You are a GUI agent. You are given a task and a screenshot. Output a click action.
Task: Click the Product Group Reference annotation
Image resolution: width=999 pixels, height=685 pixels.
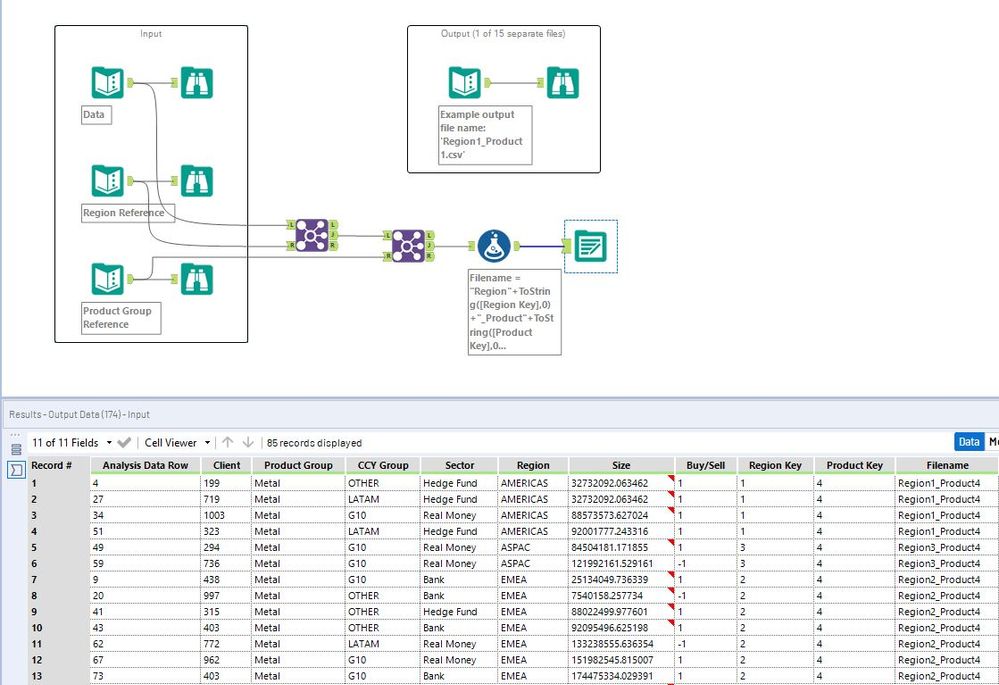[x=121, y=317]
